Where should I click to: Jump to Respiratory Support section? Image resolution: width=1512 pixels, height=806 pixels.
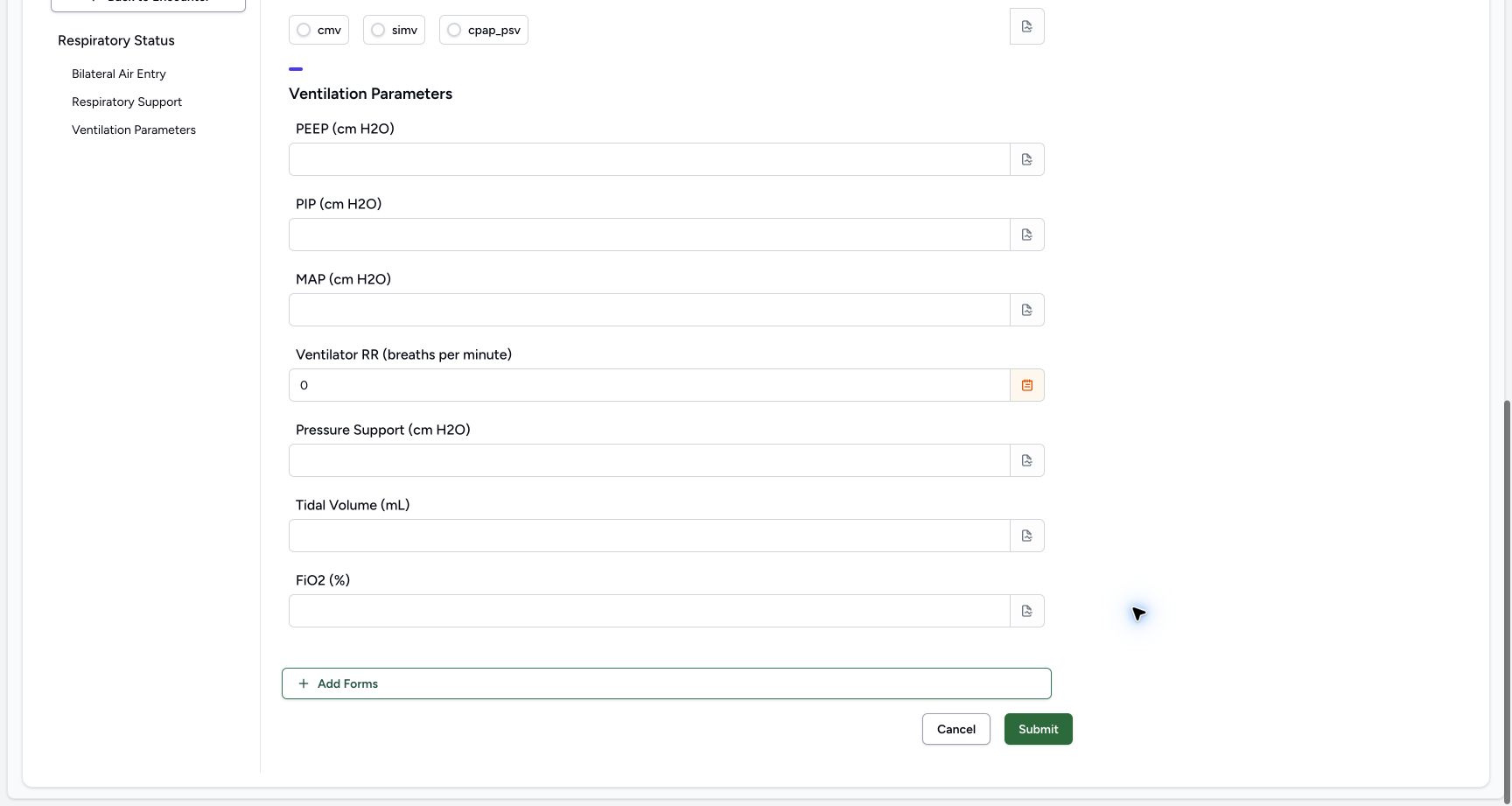pos(127,102)
